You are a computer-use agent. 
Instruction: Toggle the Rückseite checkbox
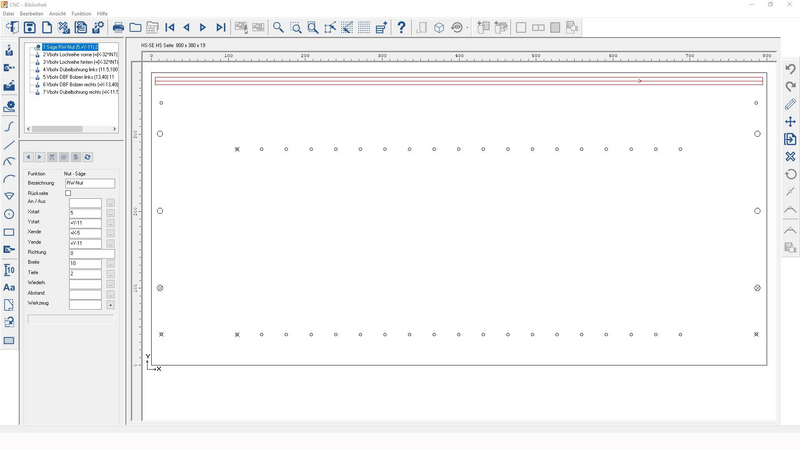tap(68, 193)
